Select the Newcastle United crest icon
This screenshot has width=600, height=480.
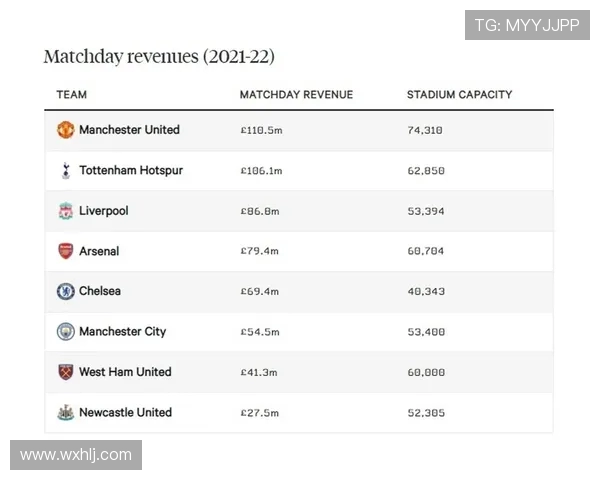tap(65, 412)
